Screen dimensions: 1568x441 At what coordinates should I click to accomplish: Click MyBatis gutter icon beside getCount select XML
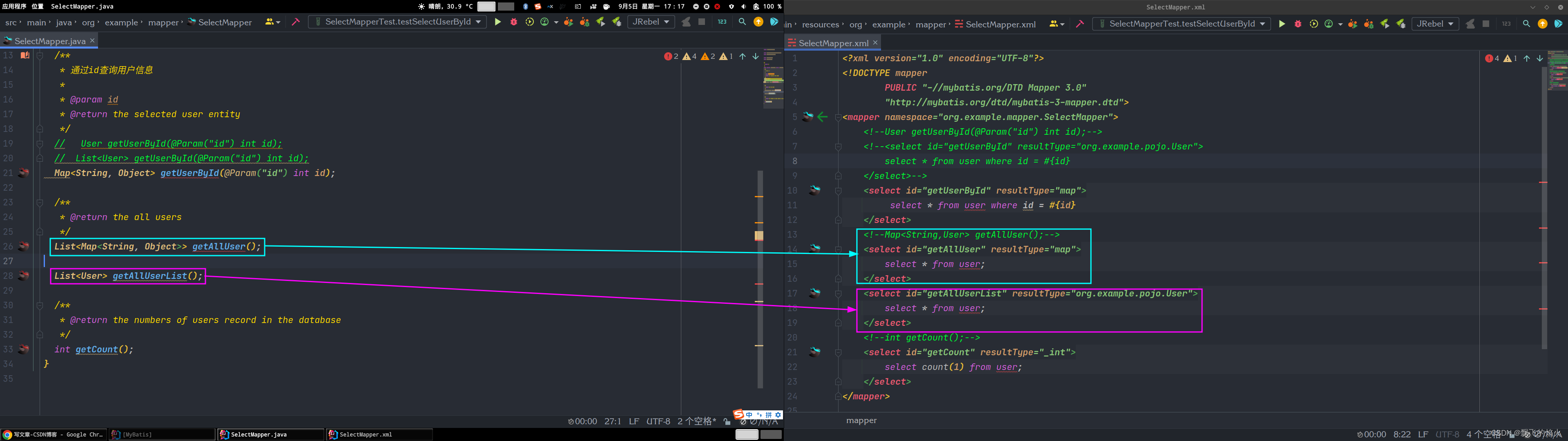(814, 352)
